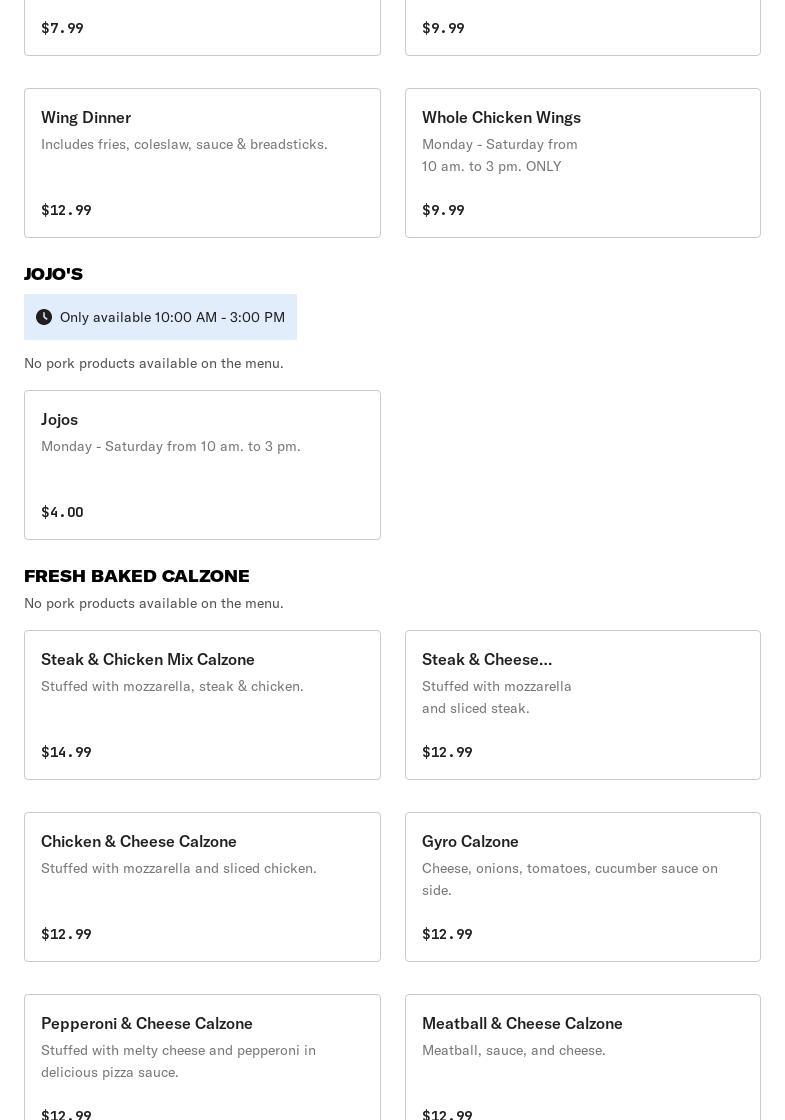The height and width of the screenshot is (1120, 785).
Task: Click the $9.99 item card at top right
Action: (x=582, y=27)
